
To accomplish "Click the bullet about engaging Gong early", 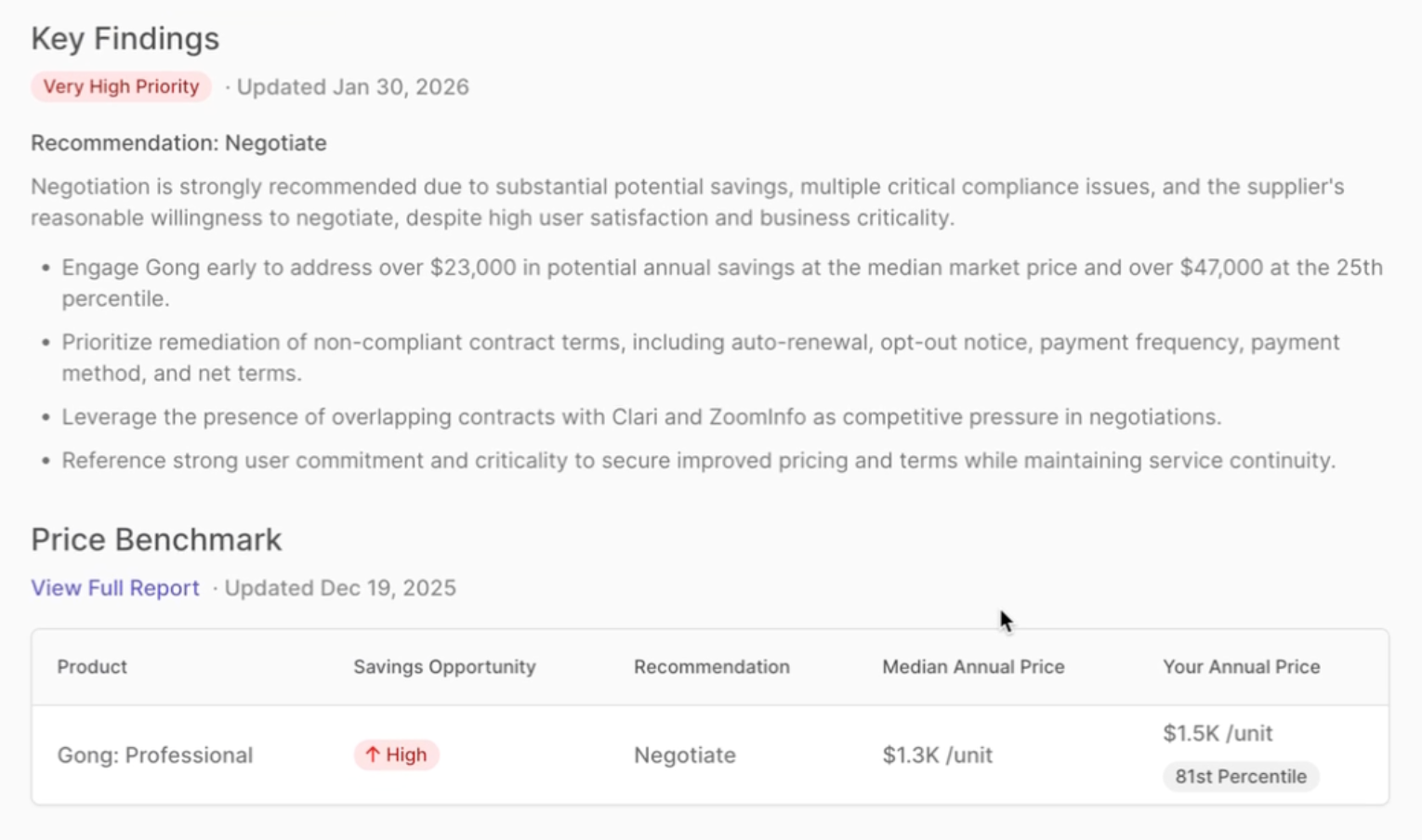I will [722, 282].
